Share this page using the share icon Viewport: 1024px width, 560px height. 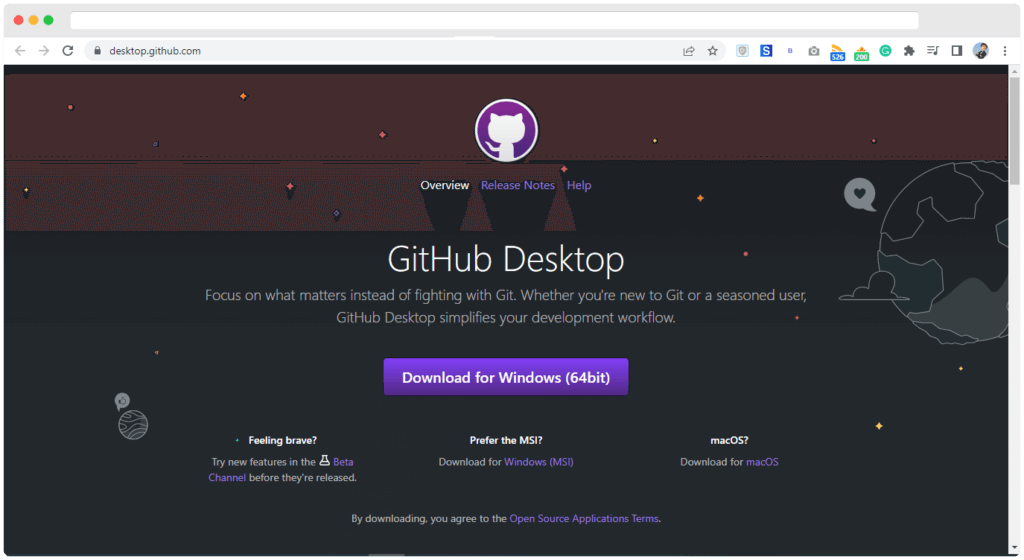pos(688,51)
